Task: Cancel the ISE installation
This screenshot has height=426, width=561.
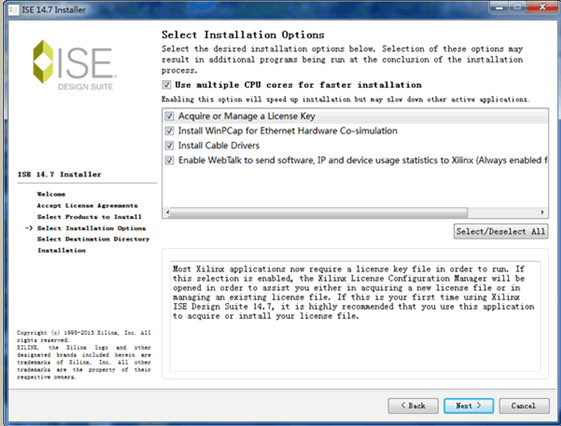Action: 524,406
